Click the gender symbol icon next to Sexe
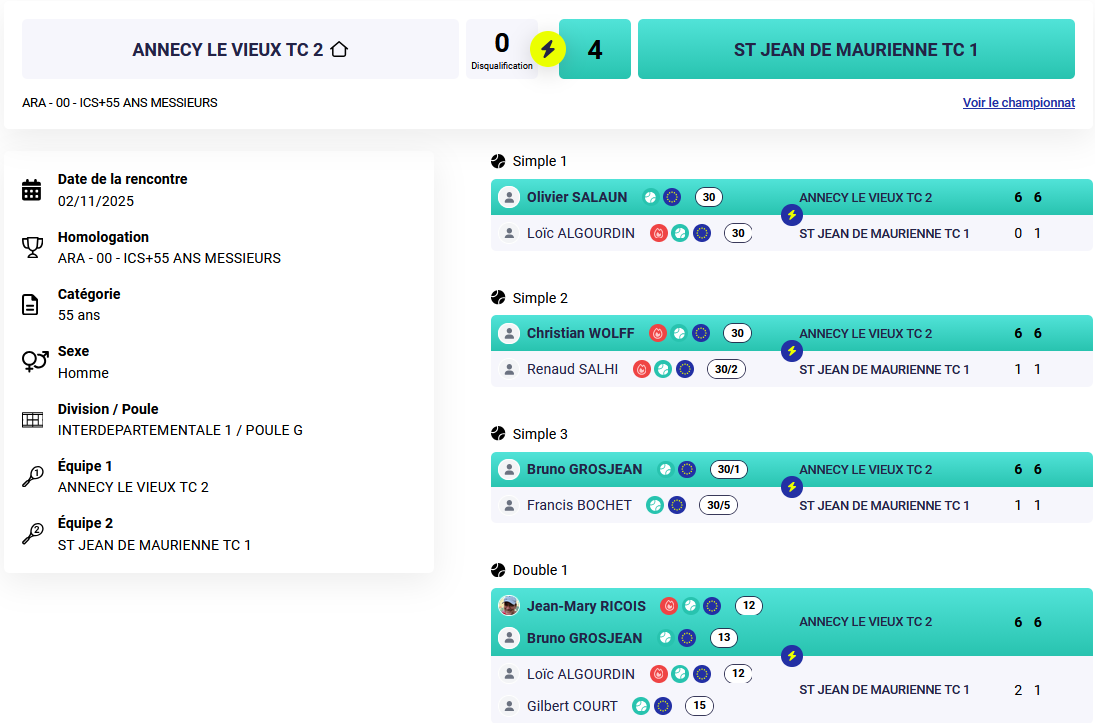The height and width of the screenshot is (723, 1095). [x=34, y=361]
